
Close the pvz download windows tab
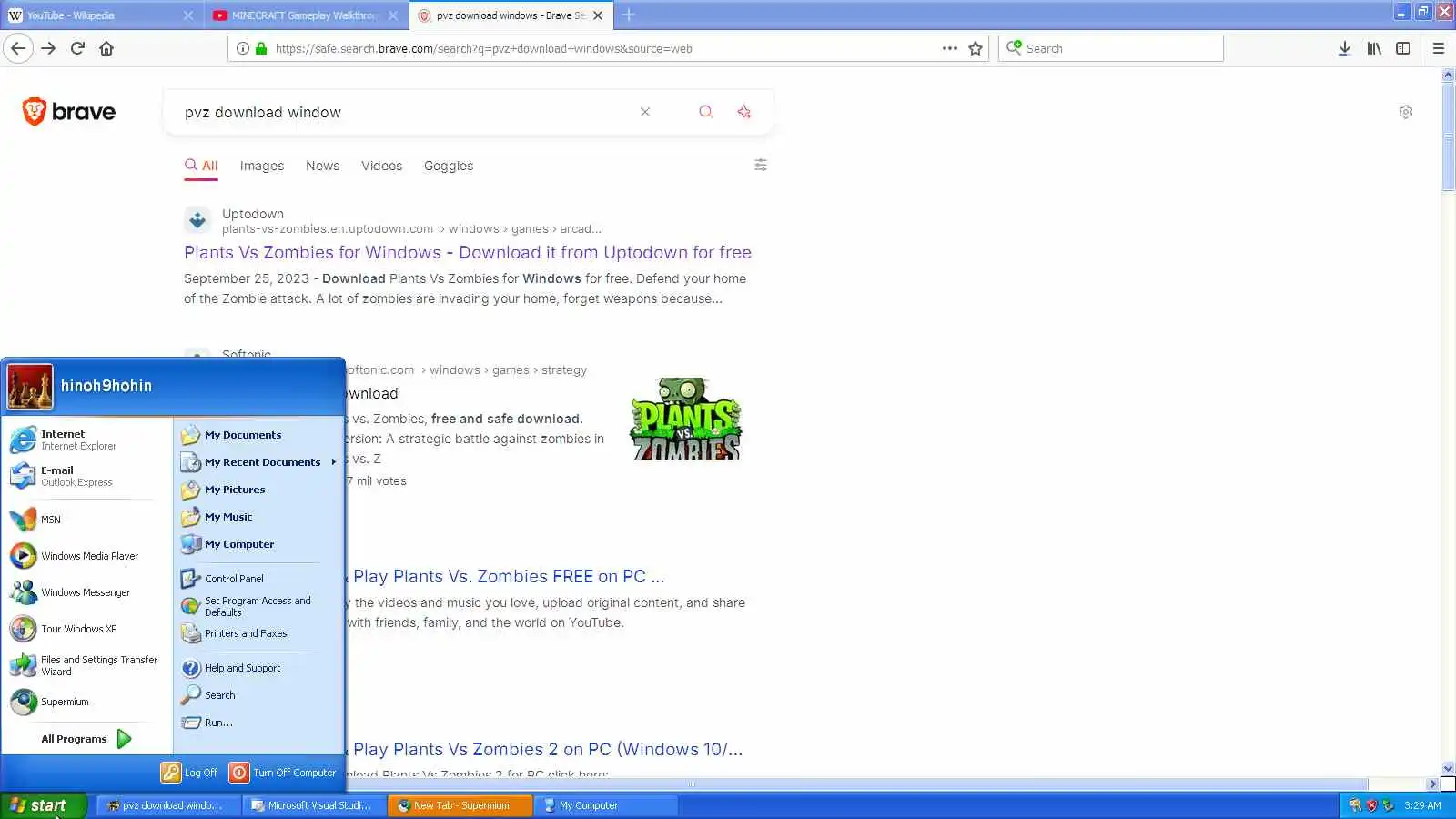[x=598, y=15]
